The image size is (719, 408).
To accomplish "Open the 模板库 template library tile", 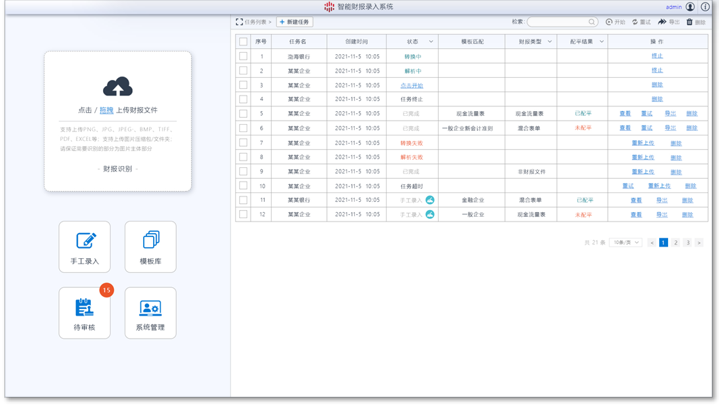I will (150, 246).
